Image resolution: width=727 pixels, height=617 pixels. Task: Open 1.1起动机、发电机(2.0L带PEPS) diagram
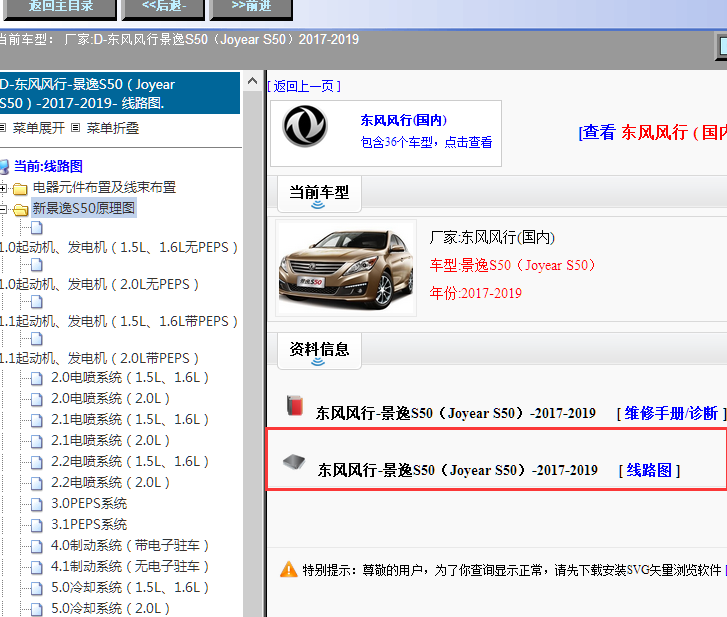pyautogui.click(x=99, y=358)
